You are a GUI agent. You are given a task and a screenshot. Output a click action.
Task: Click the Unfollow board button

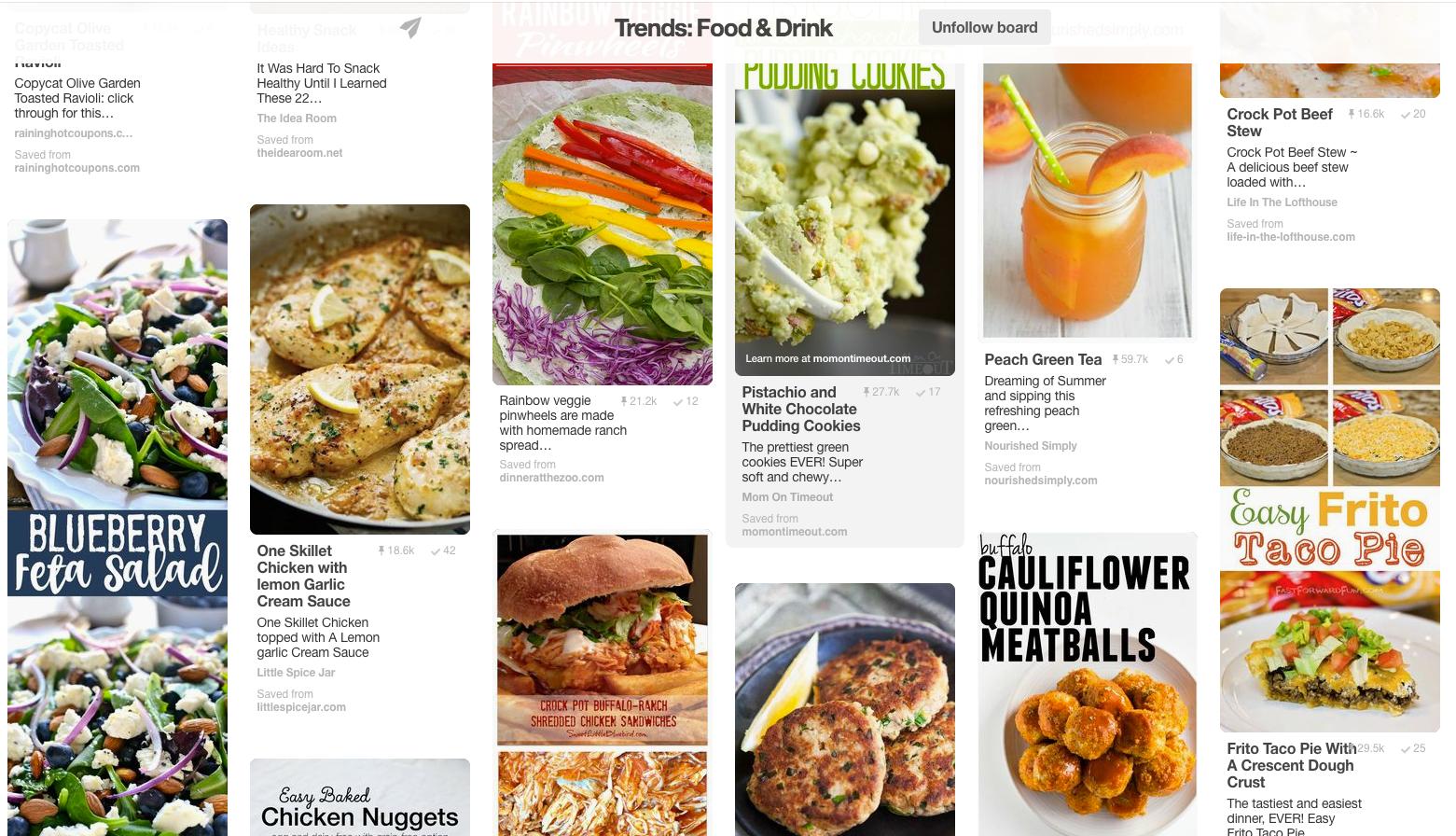[984, 27]
